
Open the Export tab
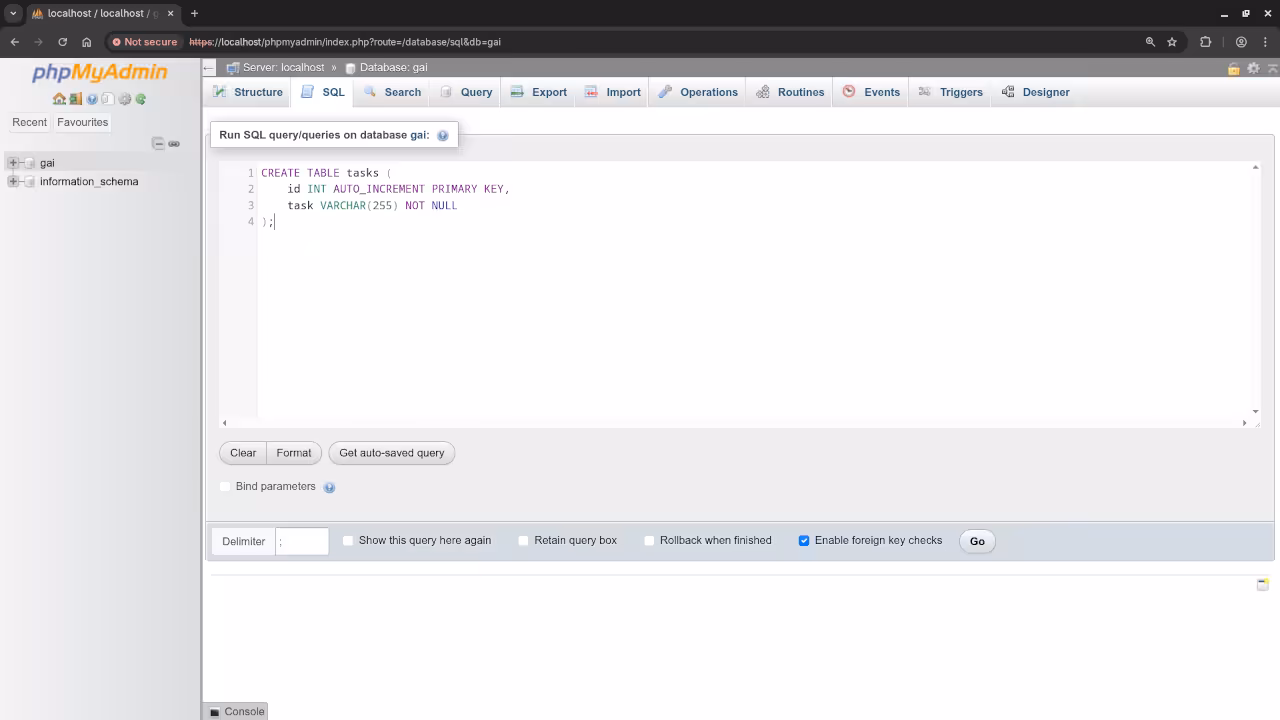(x=539, y=92)
